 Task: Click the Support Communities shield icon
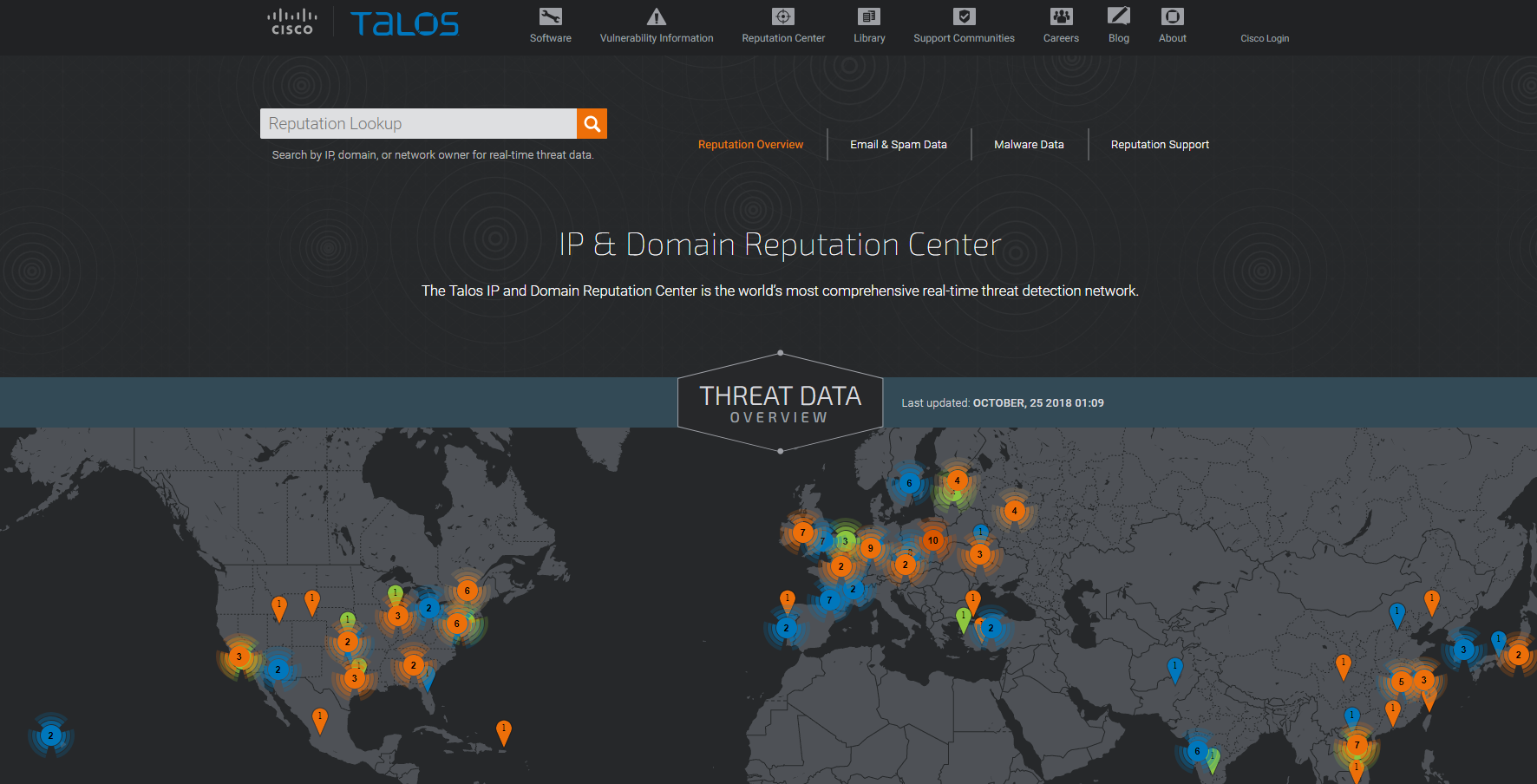tap(965, 16)
